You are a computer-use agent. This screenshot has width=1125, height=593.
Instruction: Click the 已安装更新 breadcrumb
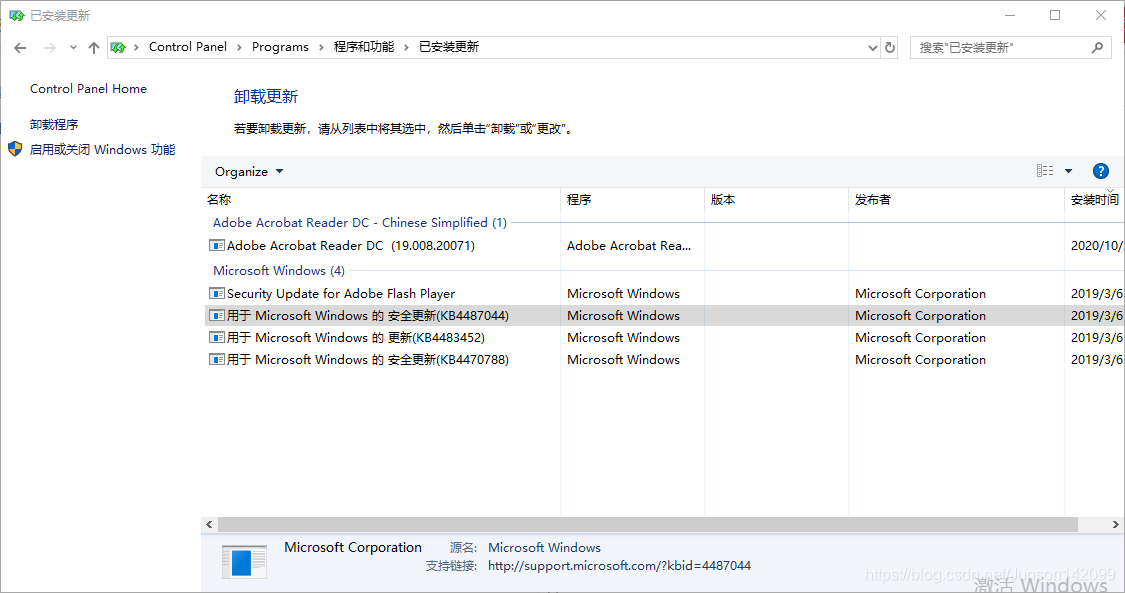[x=449, y=47]
